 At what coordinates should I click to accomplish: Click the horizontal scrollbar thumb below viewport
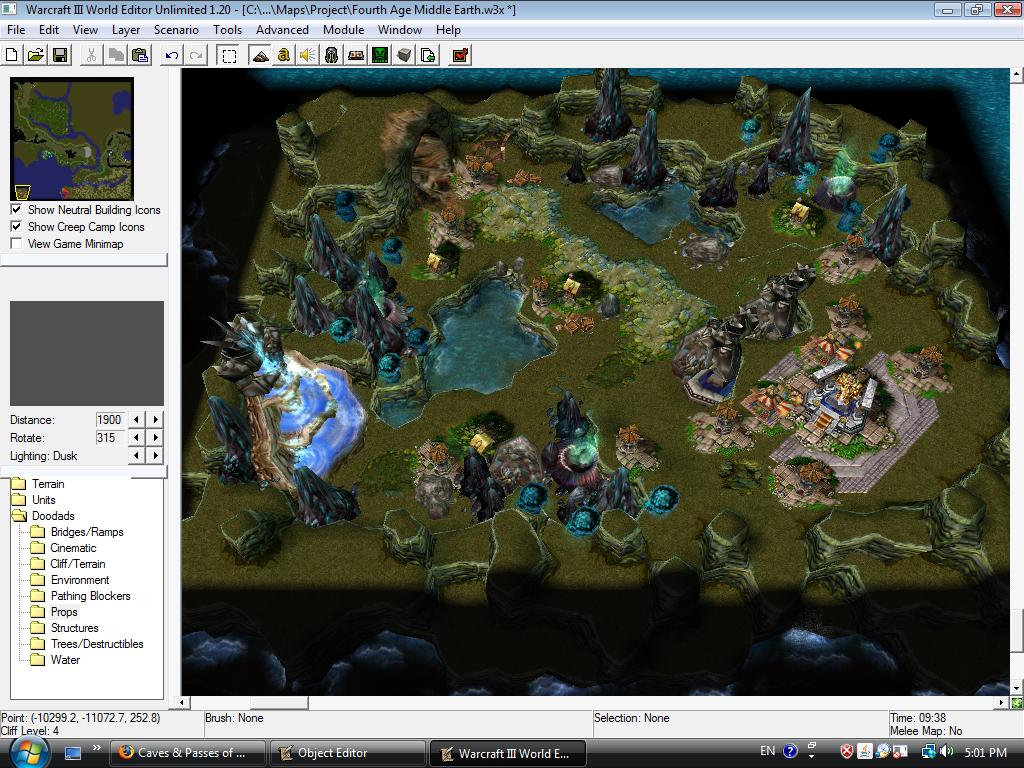tap(279, 703)
